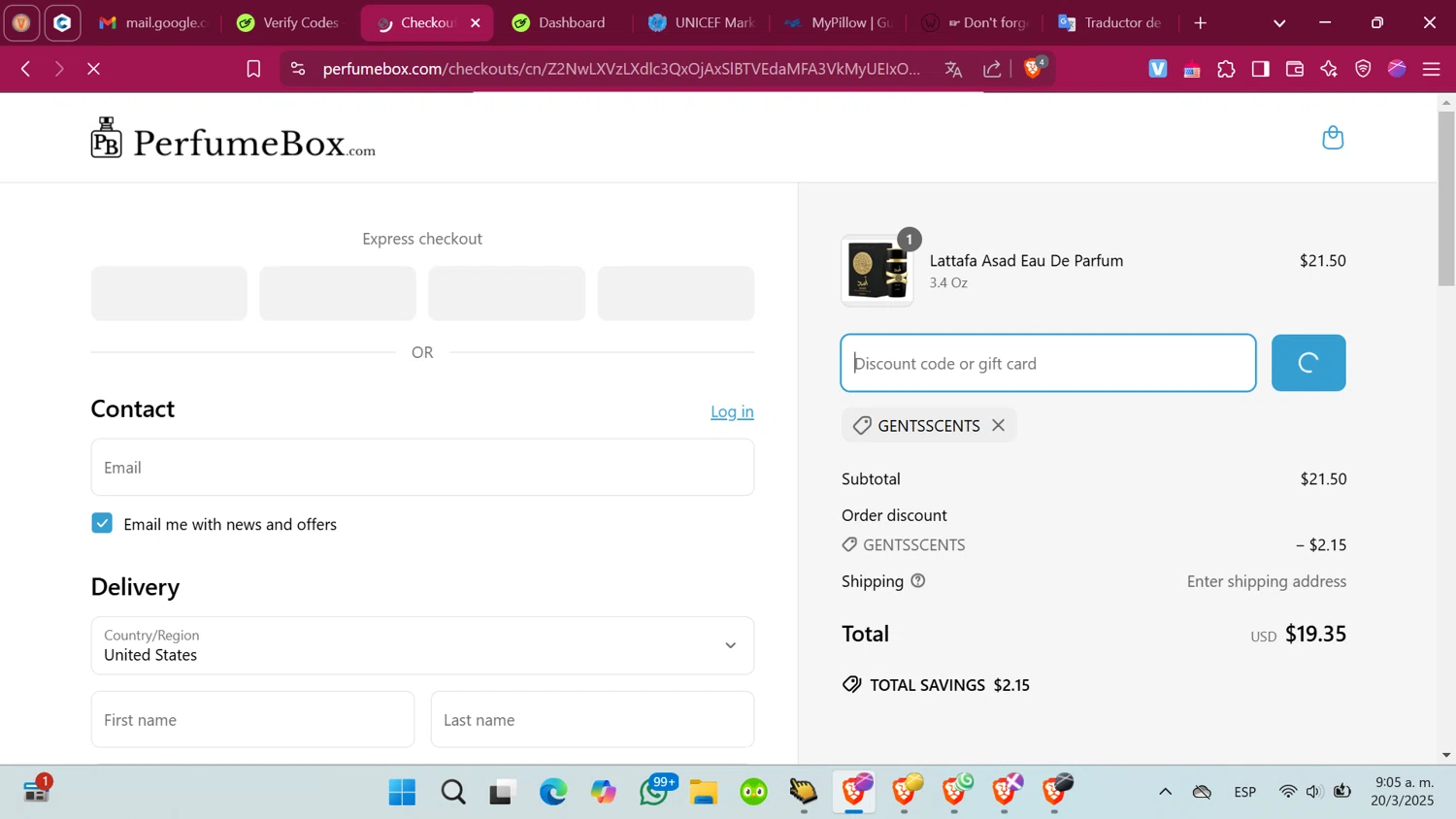Open the ESP language indicator
The height and width of the screenshot is (819, 1456).
click(1245, 792)
